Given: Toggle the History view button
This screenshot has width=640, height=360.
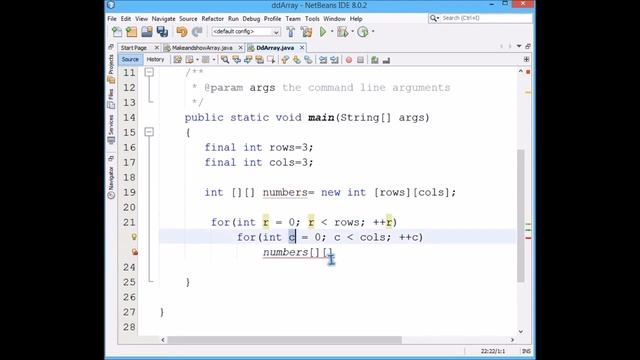Looking at the screenshot, I should pos(155,60).
